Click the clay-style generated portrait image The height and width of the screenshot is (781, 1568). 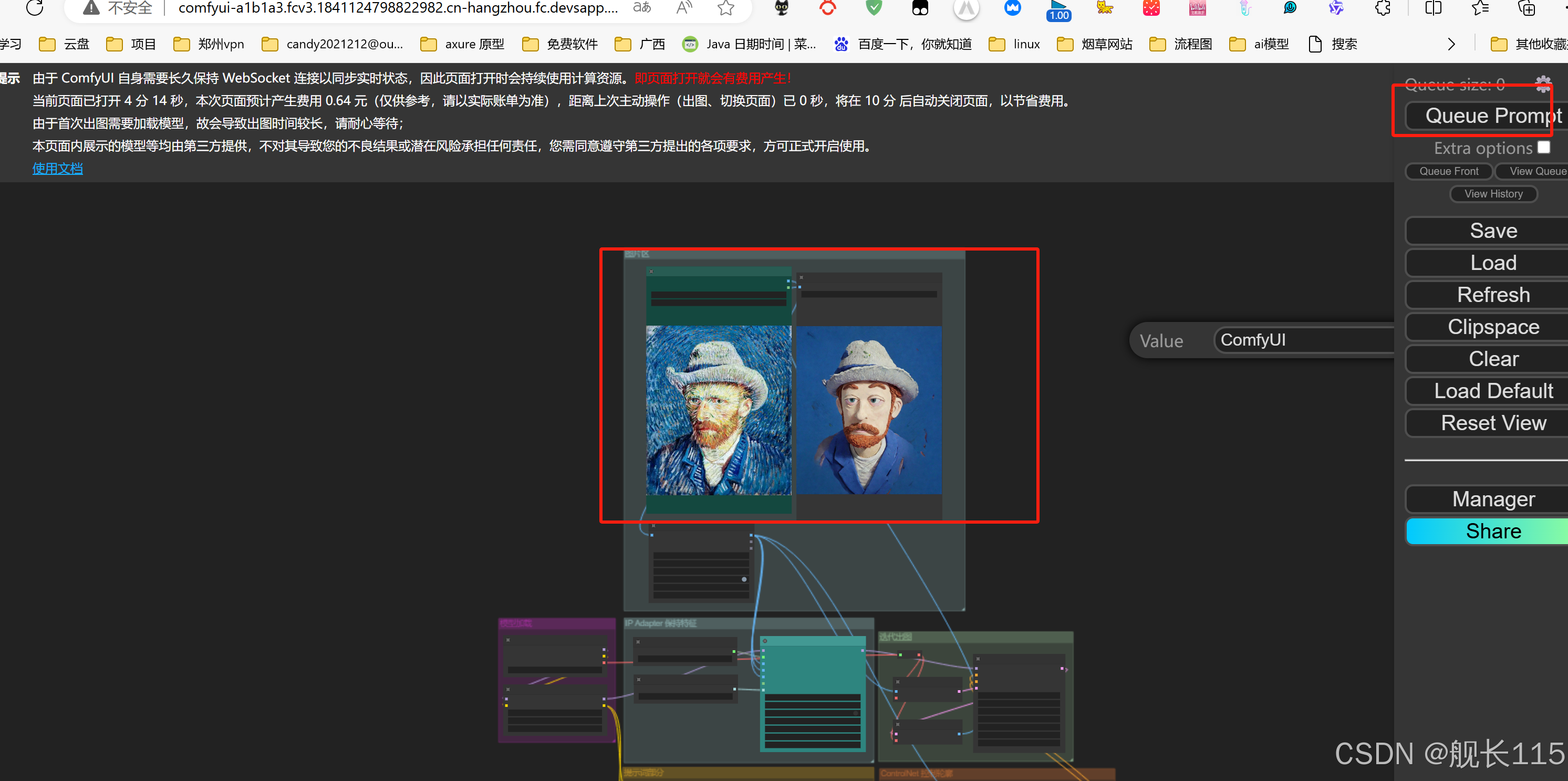click(x=869, y=410)
